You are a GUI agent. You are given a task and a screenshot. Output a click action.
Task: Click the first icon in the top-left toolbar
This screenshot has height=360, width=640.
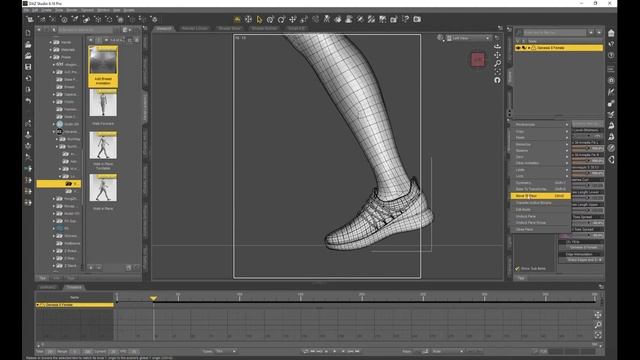(x=30, y=19)
